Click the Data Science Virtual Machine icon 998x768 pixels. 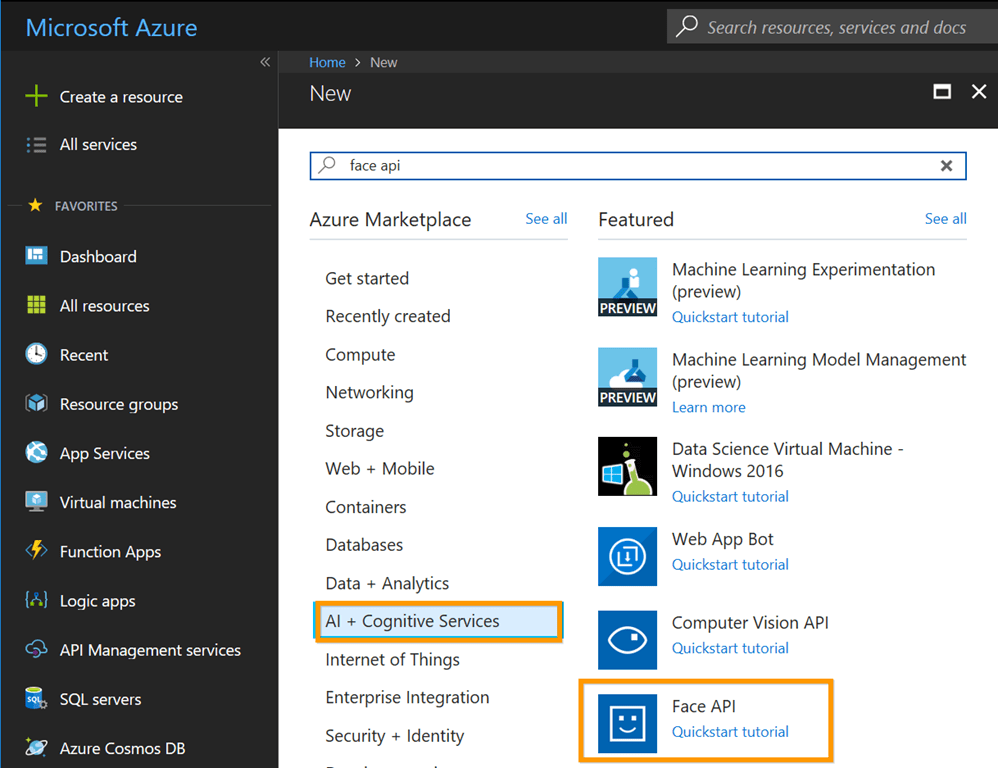(627, 466)
